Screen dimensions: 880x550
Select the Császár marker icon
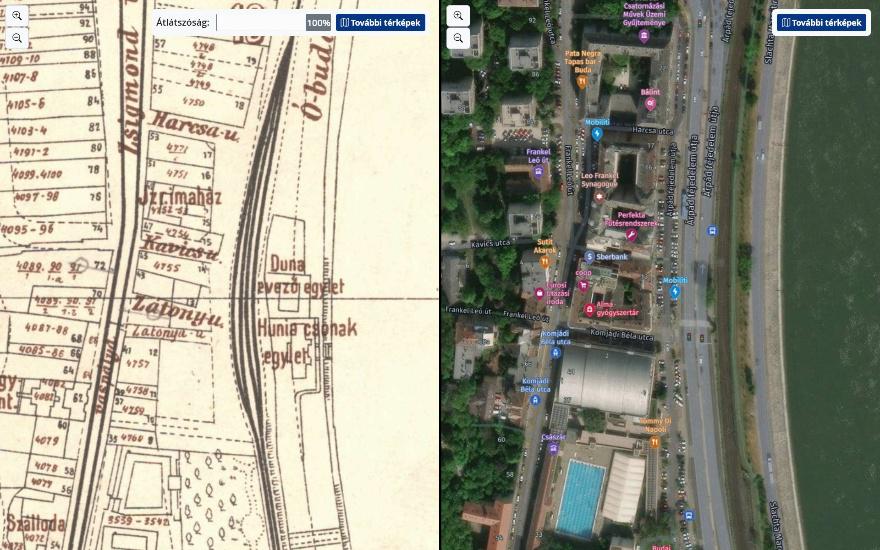tap(553, 448)
